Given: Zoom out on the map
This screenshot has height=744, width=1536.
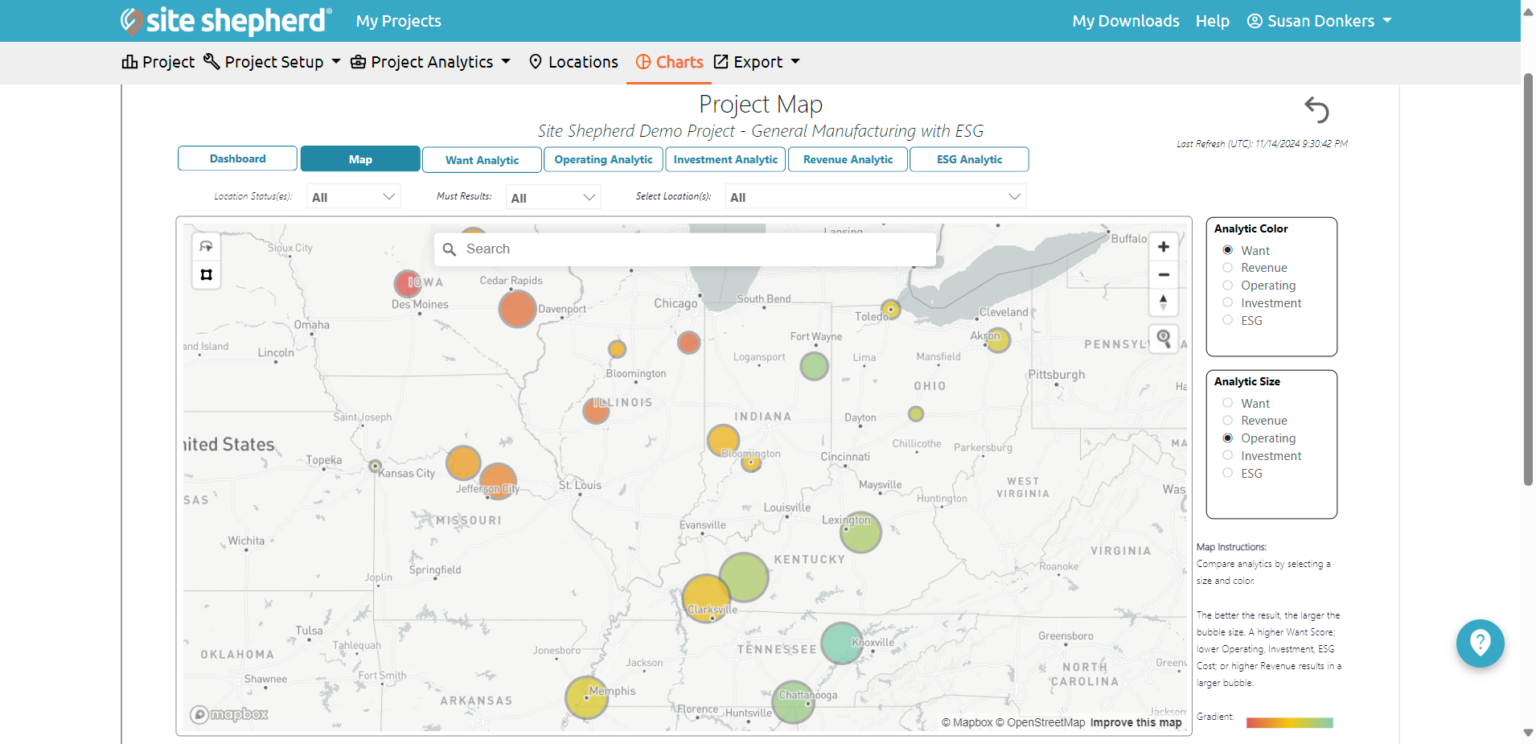Looking at the screenshot, I should (x=1163, y=274).
